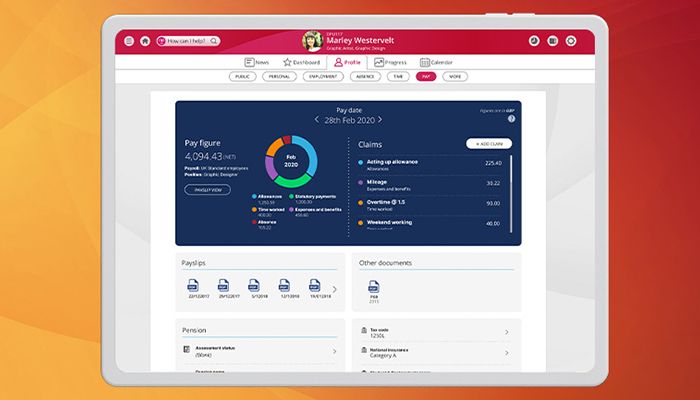Go to next pay date arrow
The width and height of the screenshot is (700, 400).
point(380,120)
